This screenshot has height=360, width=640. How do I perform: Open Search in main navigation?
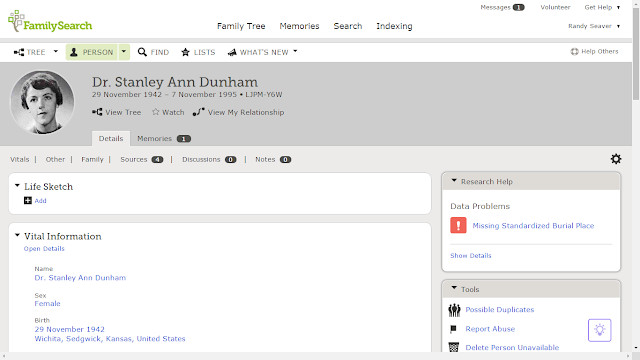coord(348,26)
